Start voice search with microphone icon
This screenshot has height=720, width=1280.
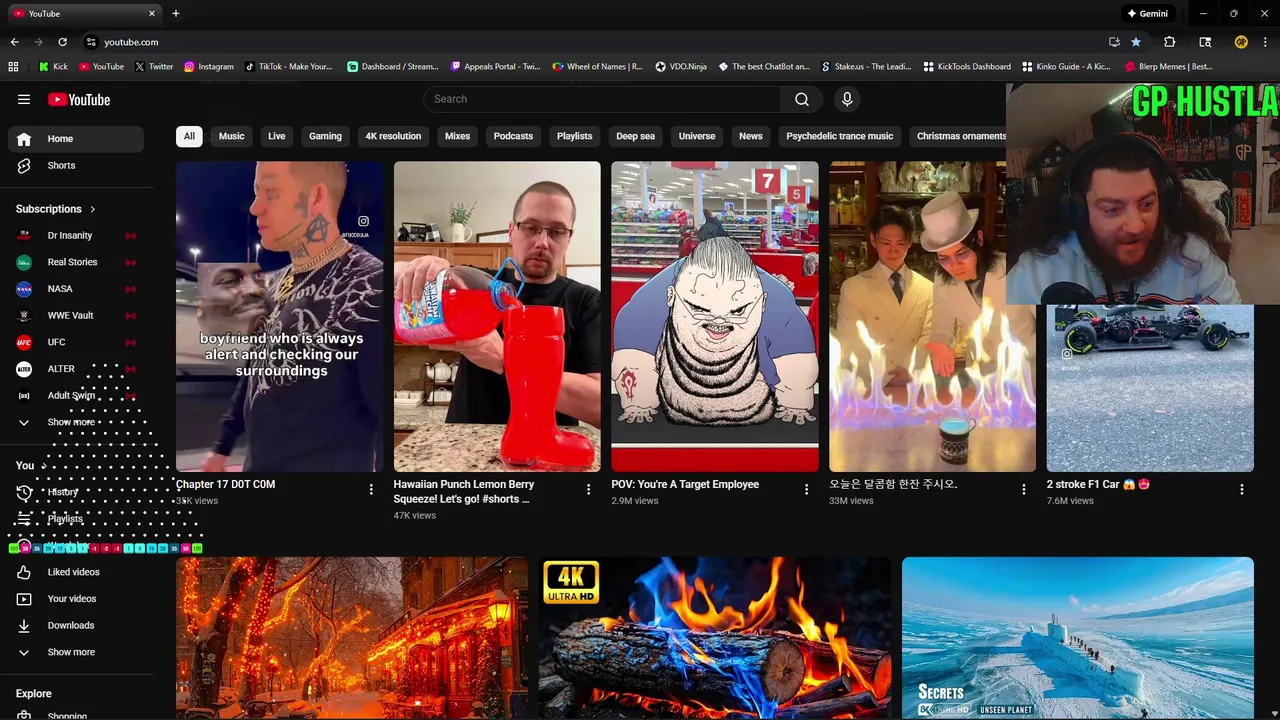click(x=847, y=99)
